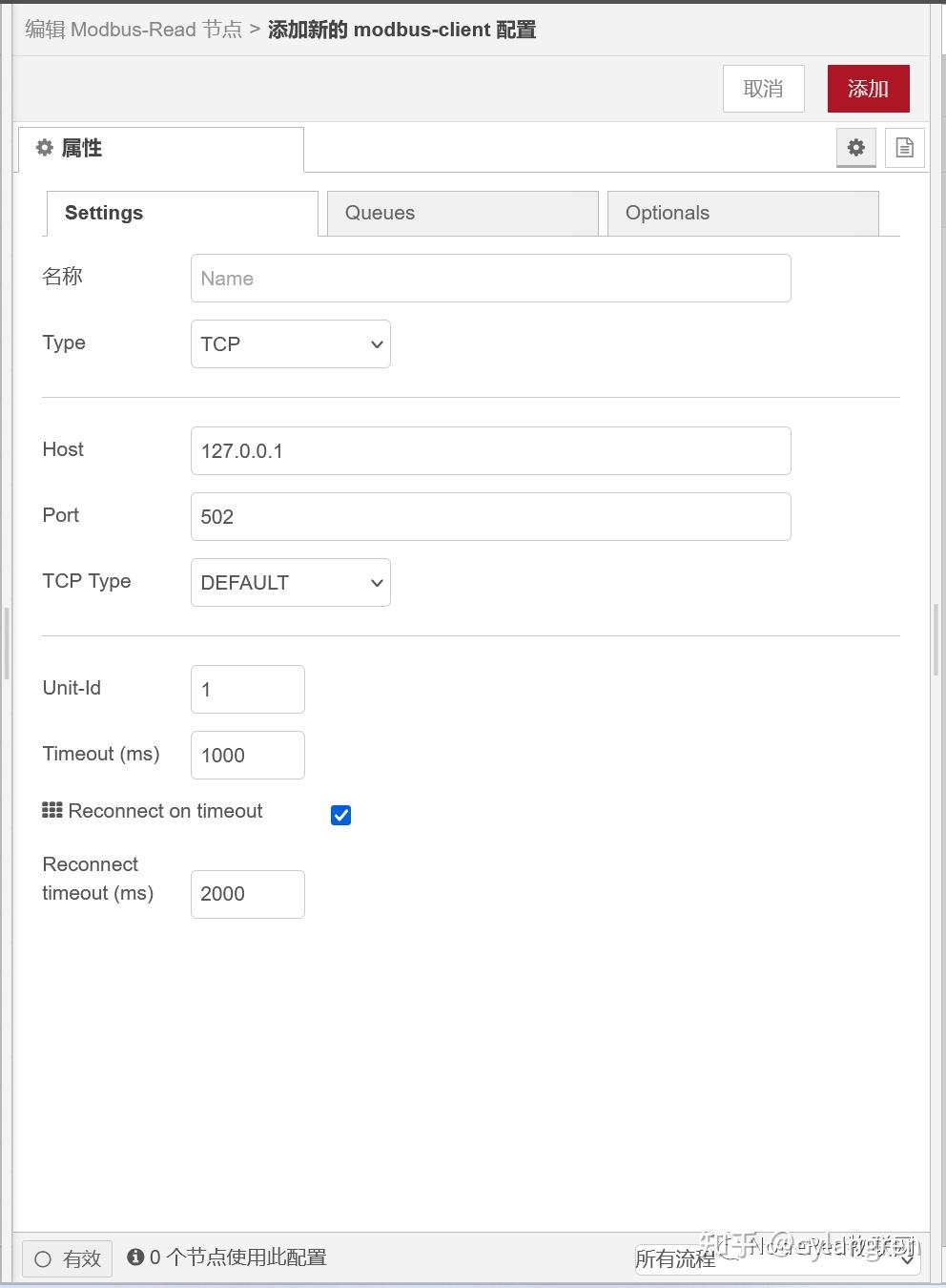This screenshot has height=1288, width=946.
Task: Click the 取消 button to cancel
Action: (763, 88)
